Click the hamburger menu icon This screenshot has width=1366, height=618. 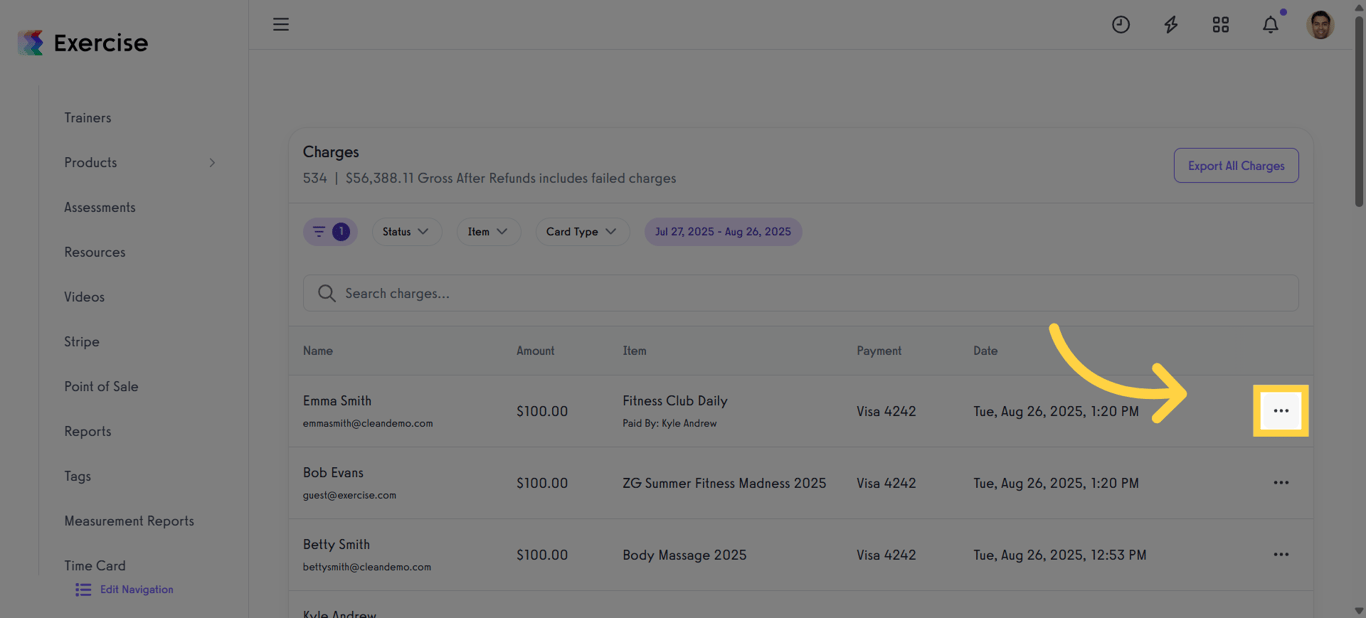(x=281, y=24)
